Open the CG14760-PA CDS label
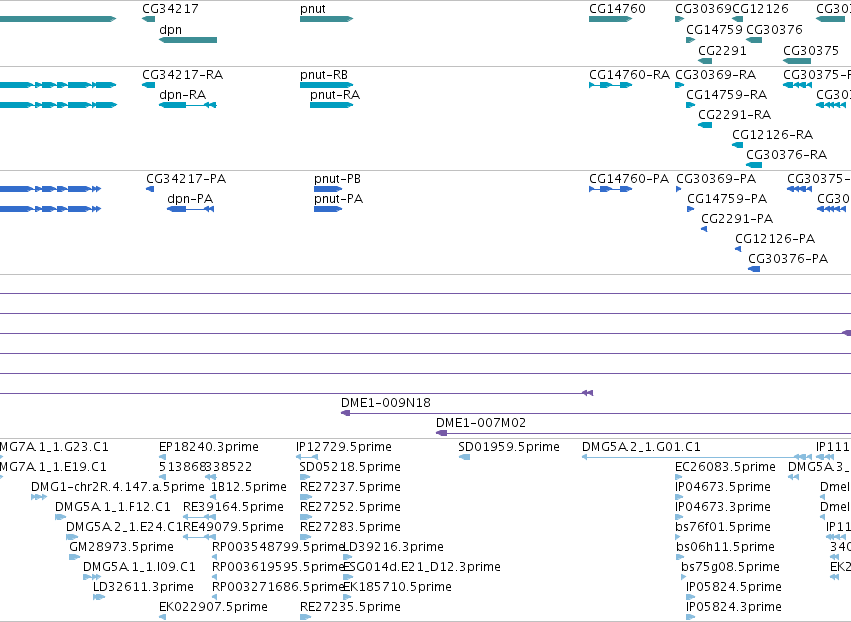The width and height of the screenshot is (851, 622). [629, 179]
